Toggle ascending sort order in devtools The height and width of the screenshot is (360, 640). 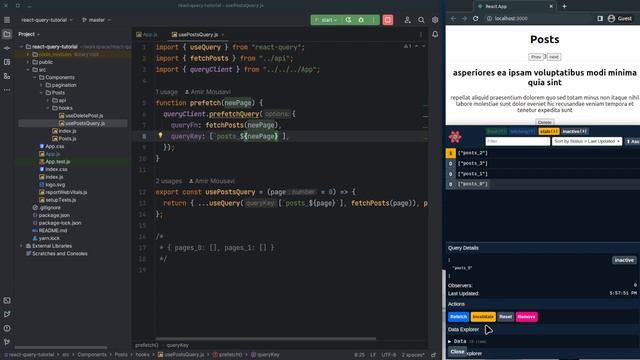[632, 141]
